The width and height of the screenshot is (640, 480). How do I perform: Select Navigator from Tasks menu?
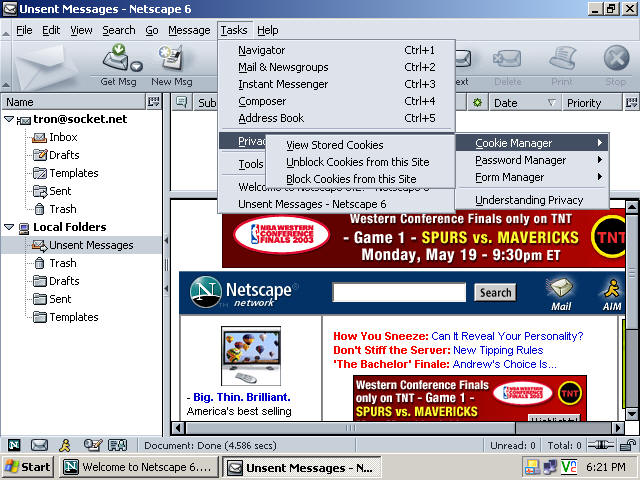[x=337, y=50]
